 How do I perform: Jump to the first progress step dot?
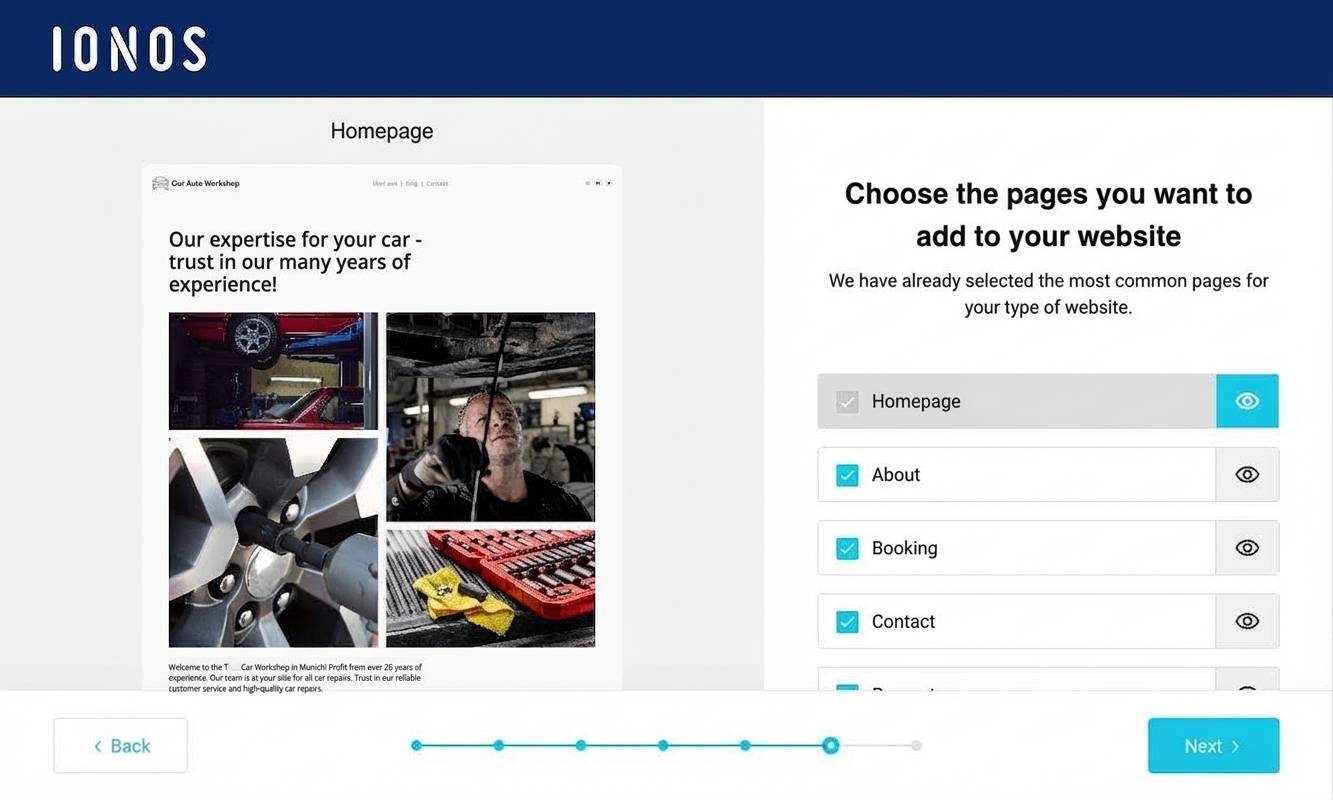(x=417, y=745)
